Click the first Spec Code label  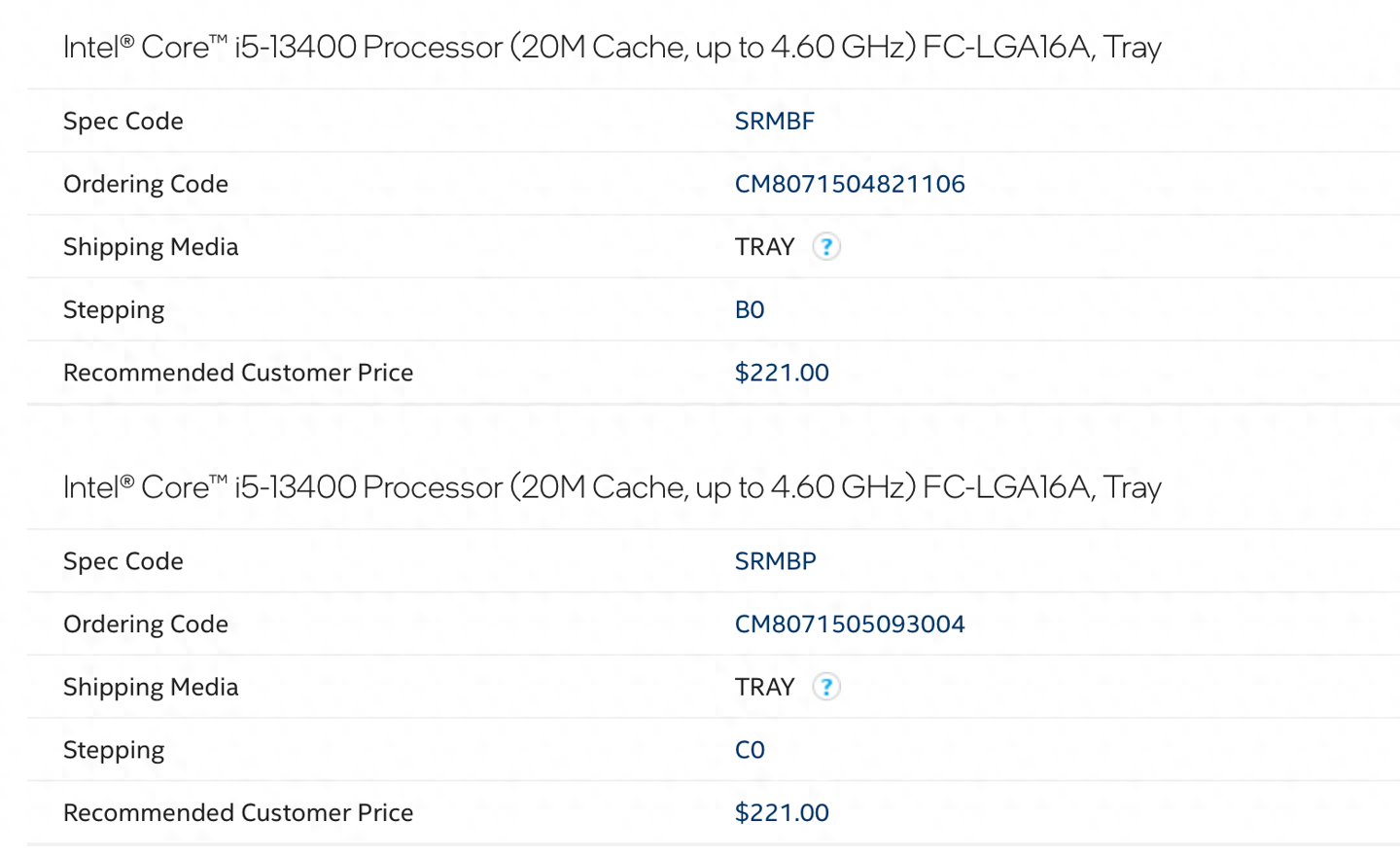click(x=122, y=122)
